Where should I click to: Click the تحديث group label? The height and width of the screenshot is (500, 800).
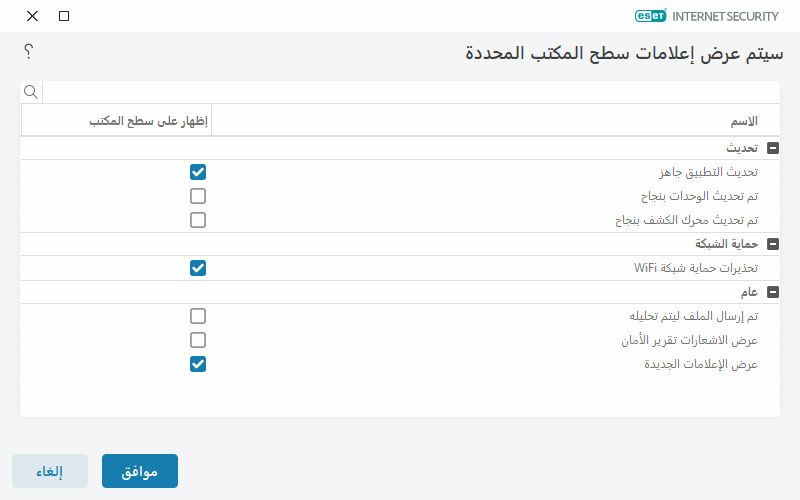[742, 148]
